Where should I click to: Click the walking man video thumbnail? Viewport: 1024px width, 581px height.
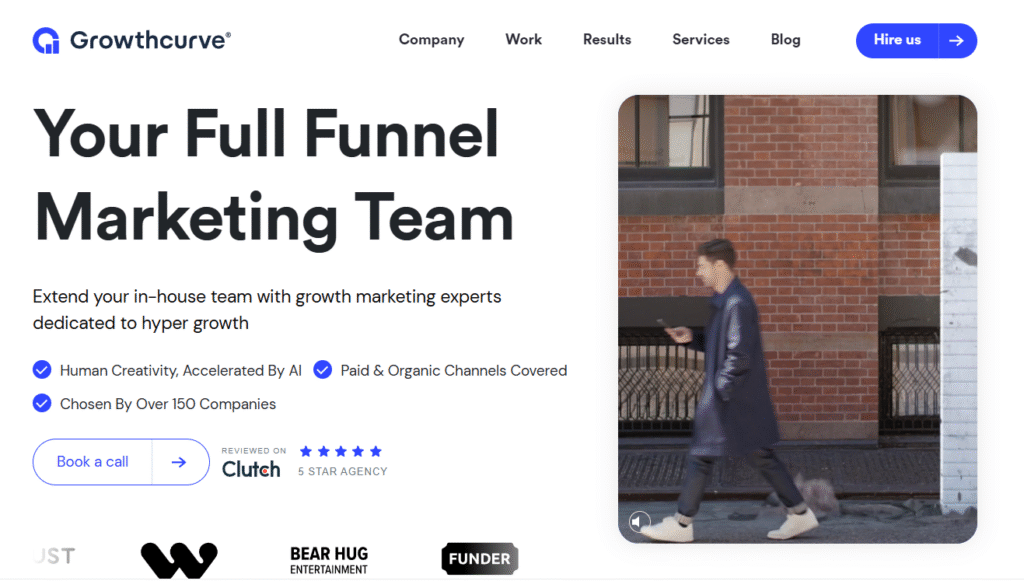(797, 319)
